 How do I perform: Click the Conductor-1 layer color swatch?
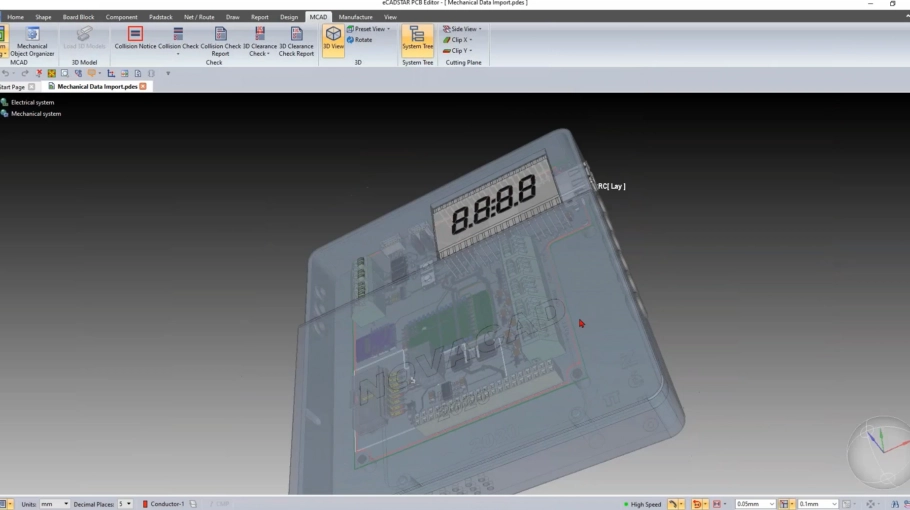click(x=145, y=504)
